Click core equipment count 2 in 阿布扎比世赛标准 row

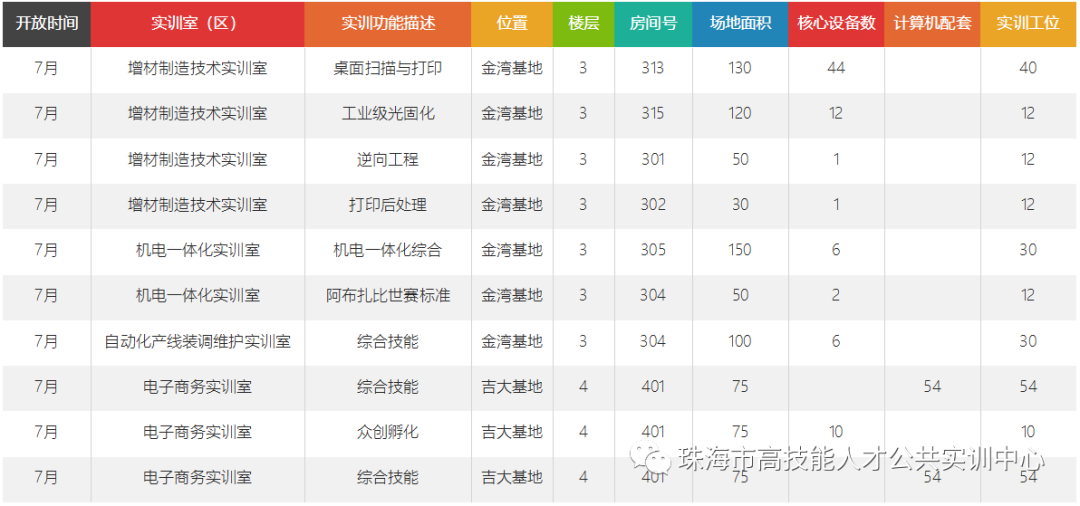836,296
